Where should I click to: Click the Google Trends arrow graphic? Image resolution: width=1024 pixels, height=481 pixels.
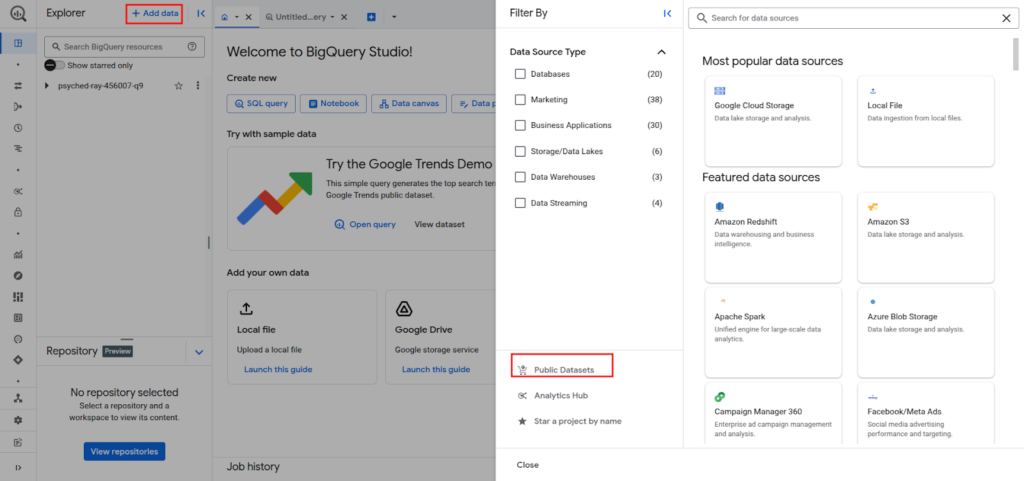(274, 198)
